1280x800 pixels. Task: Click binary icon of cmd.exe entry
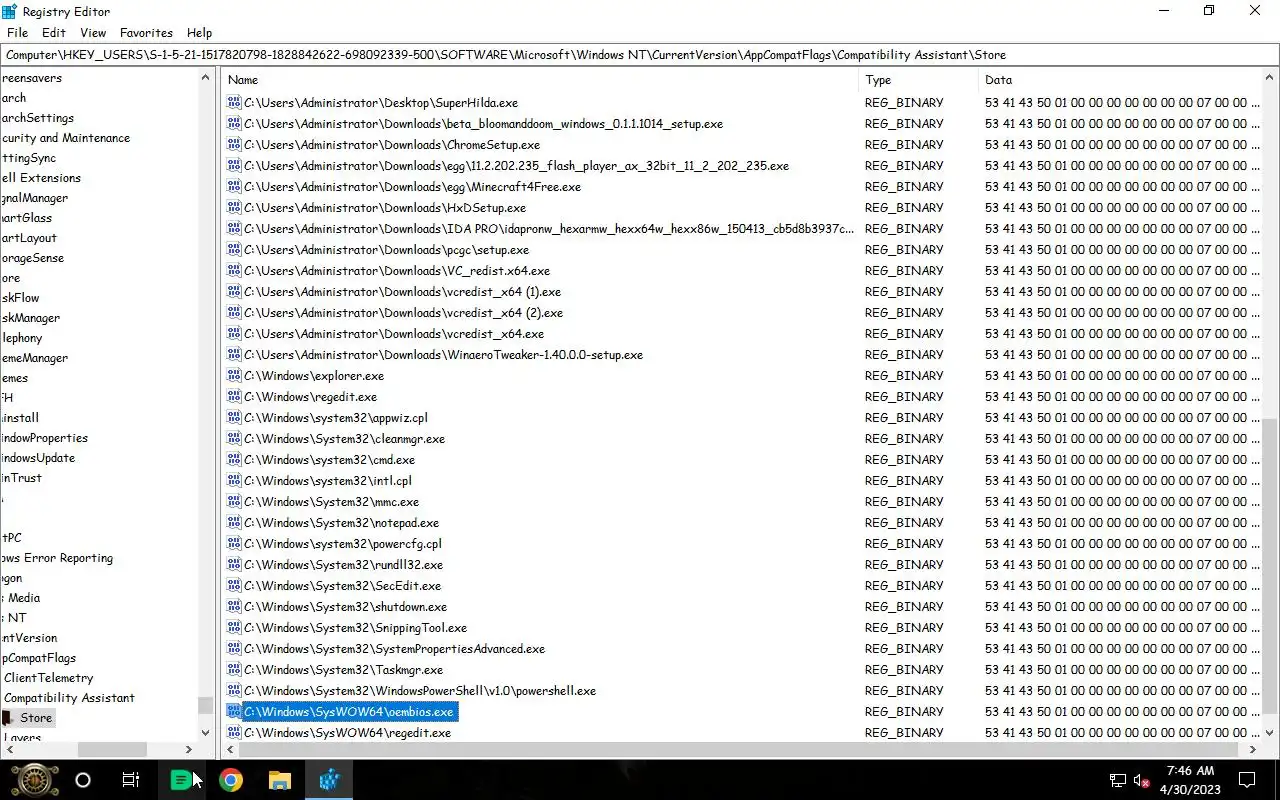pos(234,460)
